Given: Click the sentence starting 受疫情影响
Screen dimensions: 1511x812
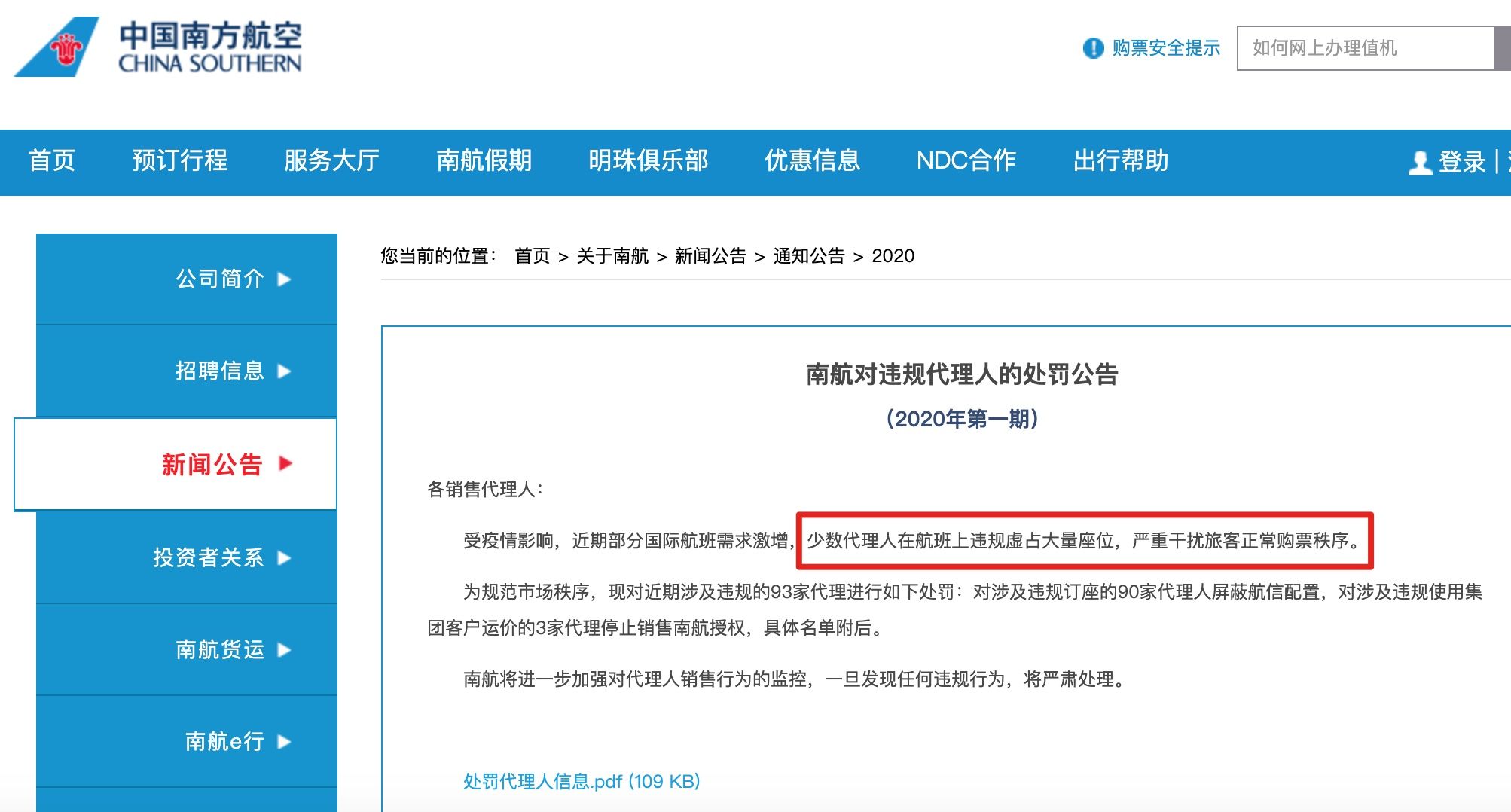Looking at the screenshot, I should coord(629,541).
